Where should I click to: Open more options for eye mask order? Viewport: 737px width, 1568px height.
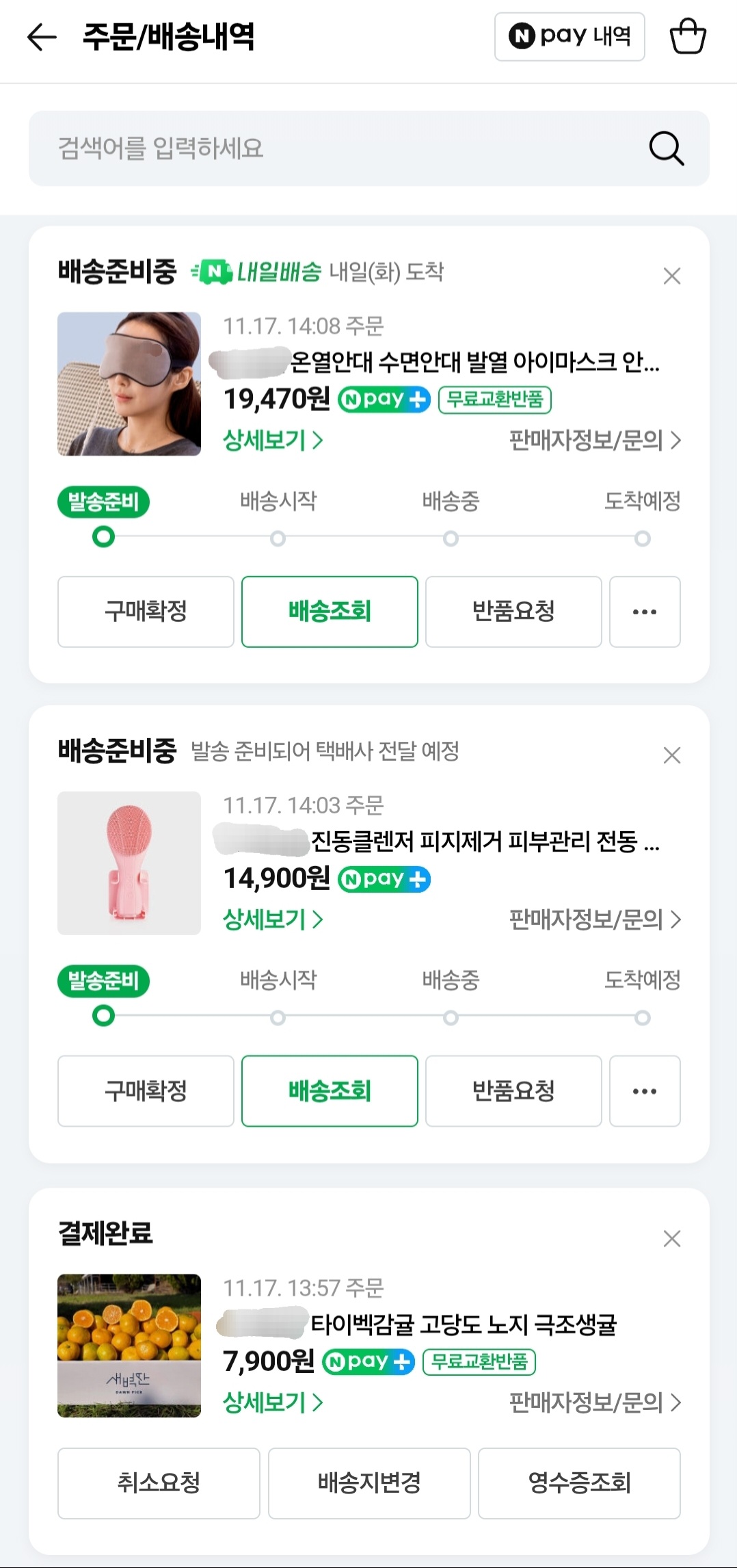pos(645,612)
